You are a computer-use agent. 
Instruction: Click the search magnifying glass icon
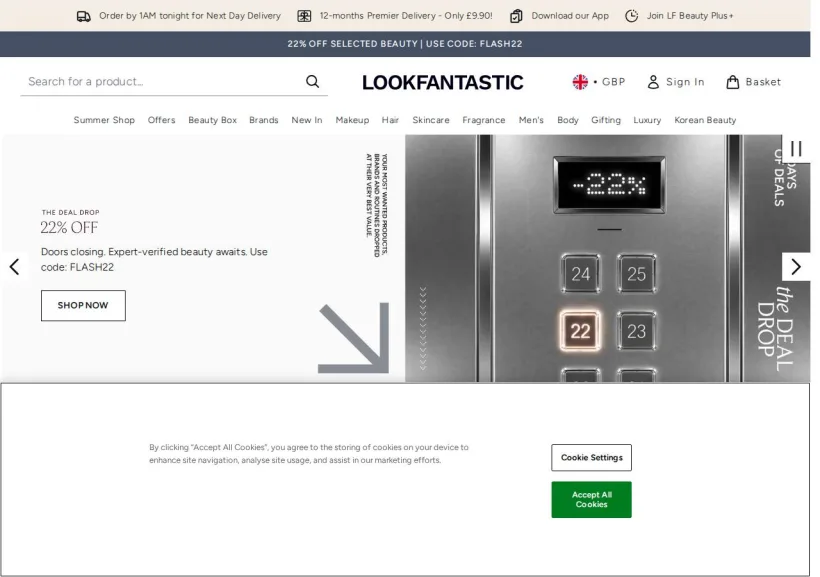pyautogui.click(x=313, y=82)
